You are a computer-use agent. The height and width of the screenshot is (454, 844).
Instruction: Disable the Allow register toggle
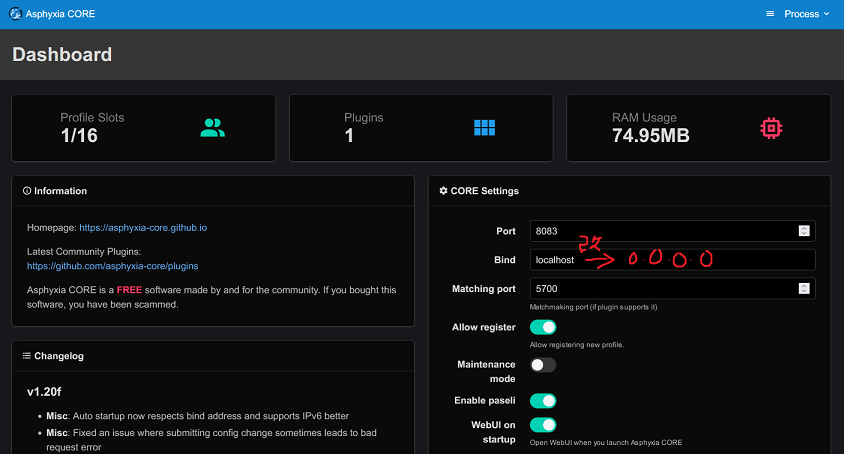pos(543,327)
